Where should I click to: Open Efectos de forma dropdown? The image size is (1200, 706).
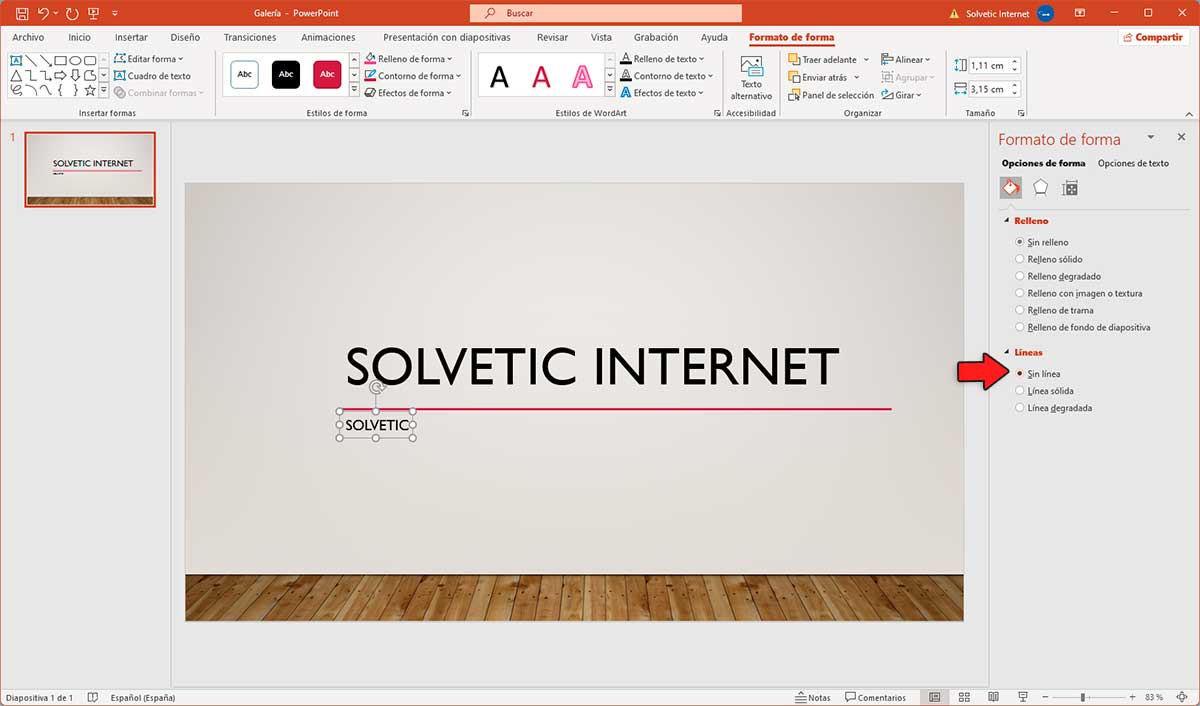point(408,93)
